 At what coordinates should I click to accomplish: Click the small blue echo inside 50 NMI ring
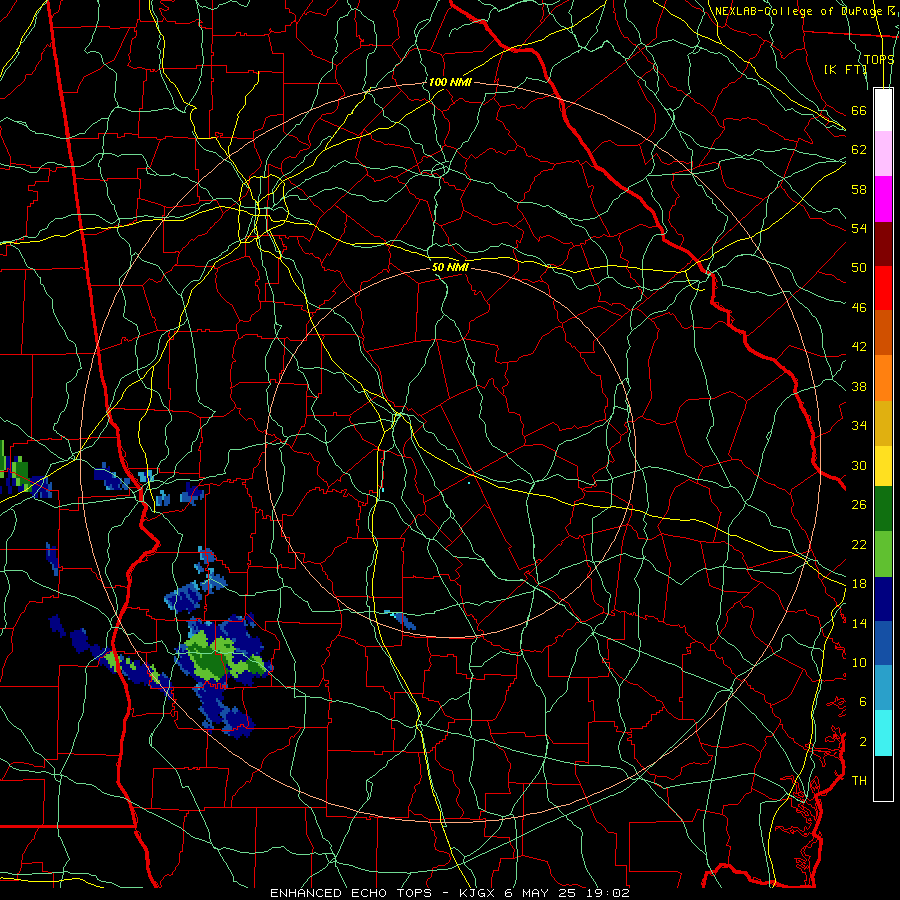point(401,620)
